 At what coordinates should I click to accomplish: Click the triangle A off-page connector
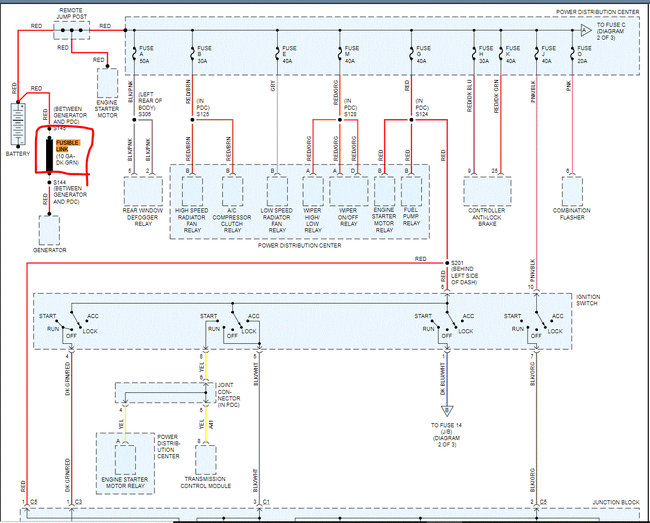pos(585,31)
